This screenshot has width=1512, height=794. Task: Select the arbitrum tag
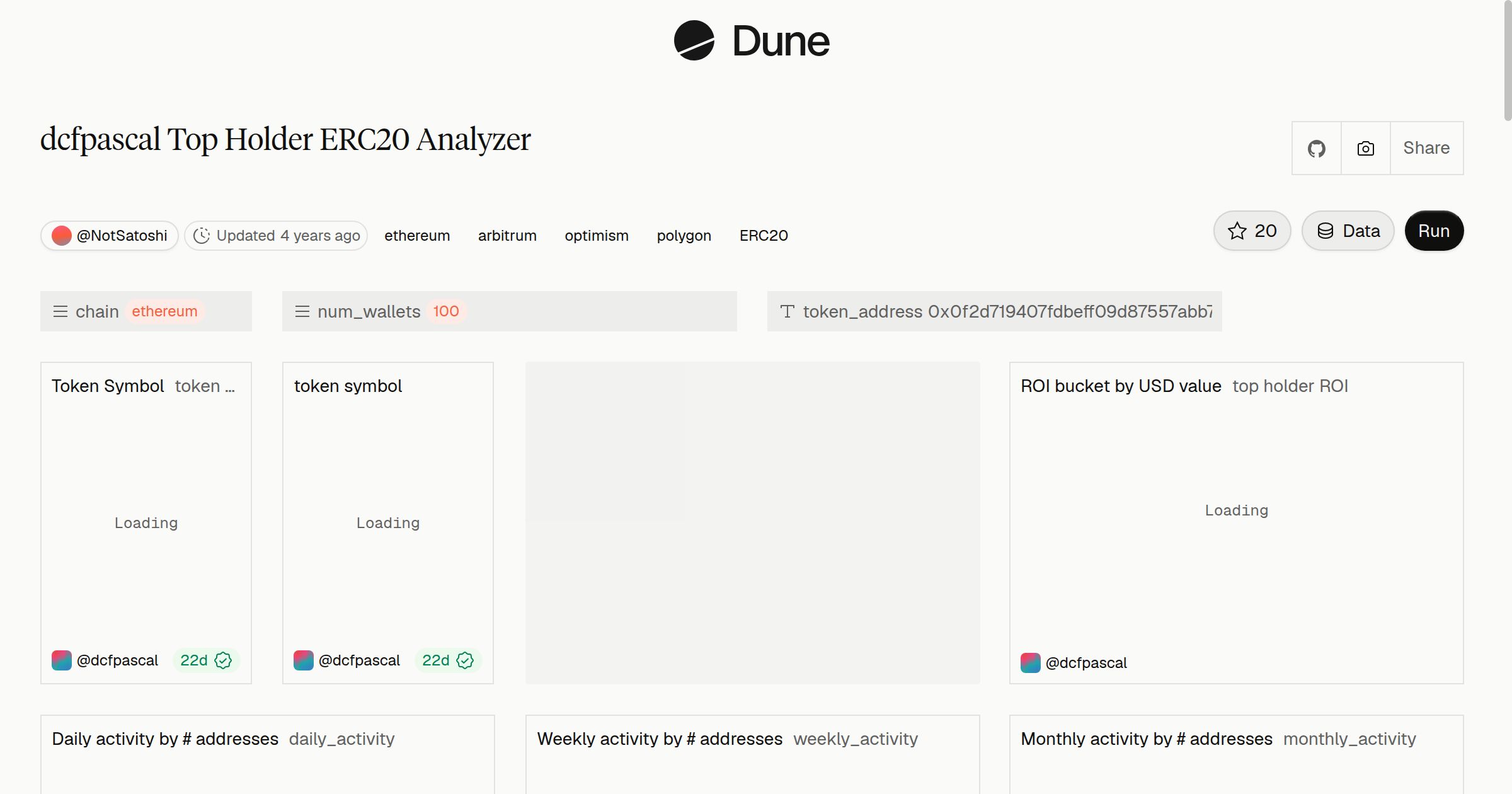tap(507, 236)
